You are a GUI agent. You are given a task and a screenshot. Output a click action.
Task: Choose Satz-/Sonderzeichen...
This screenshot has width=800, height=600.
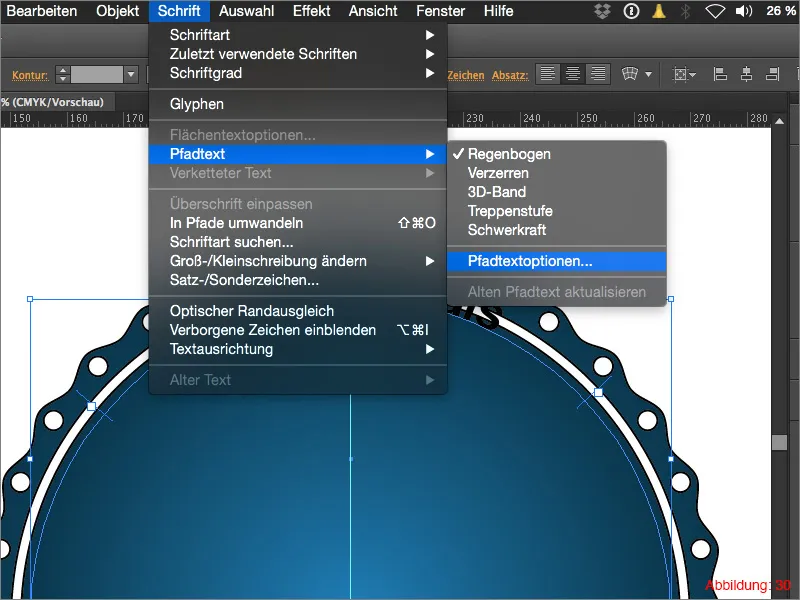298,280
